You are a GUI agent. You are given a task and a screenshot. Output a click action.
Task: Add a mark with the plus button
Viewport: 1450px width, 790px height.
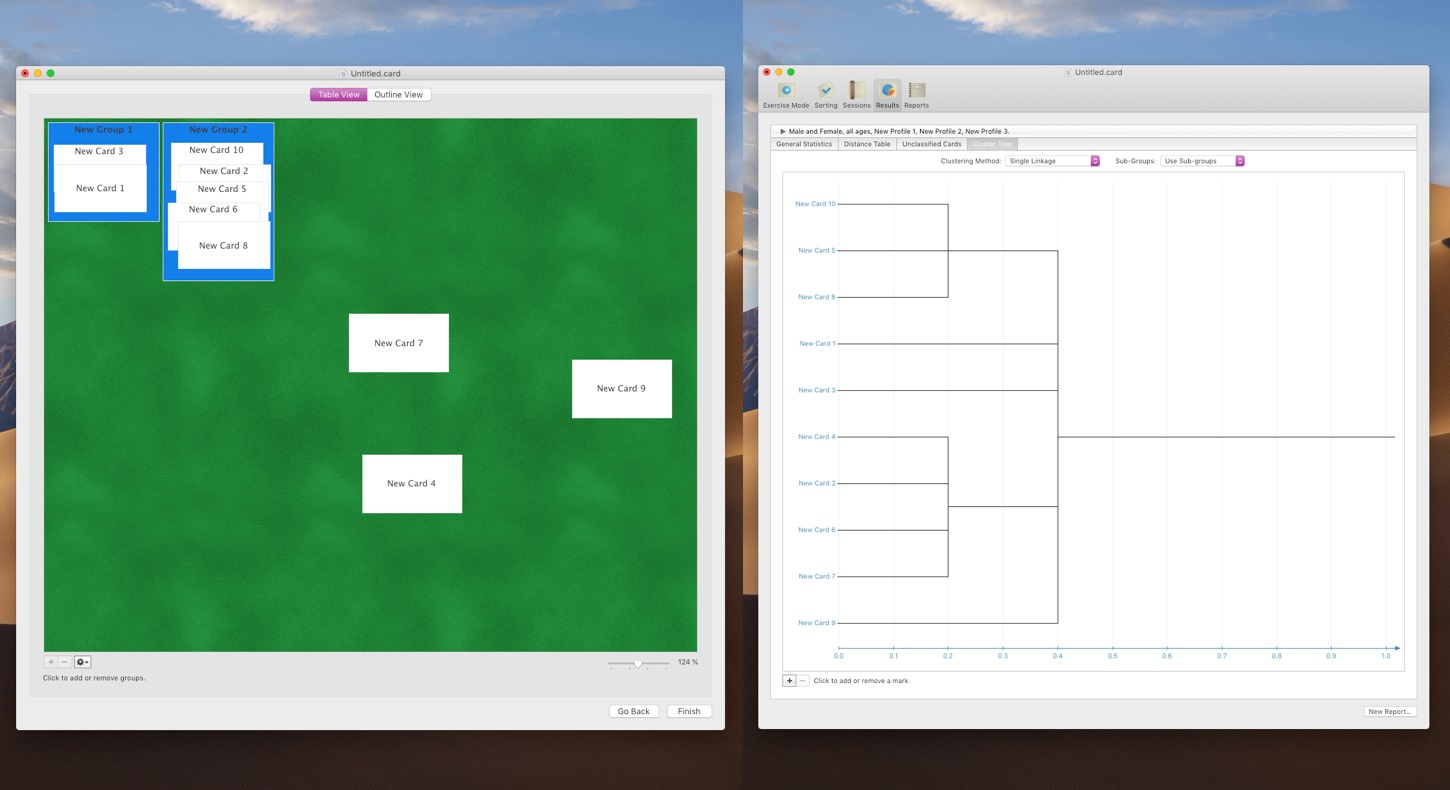[789, 681]
